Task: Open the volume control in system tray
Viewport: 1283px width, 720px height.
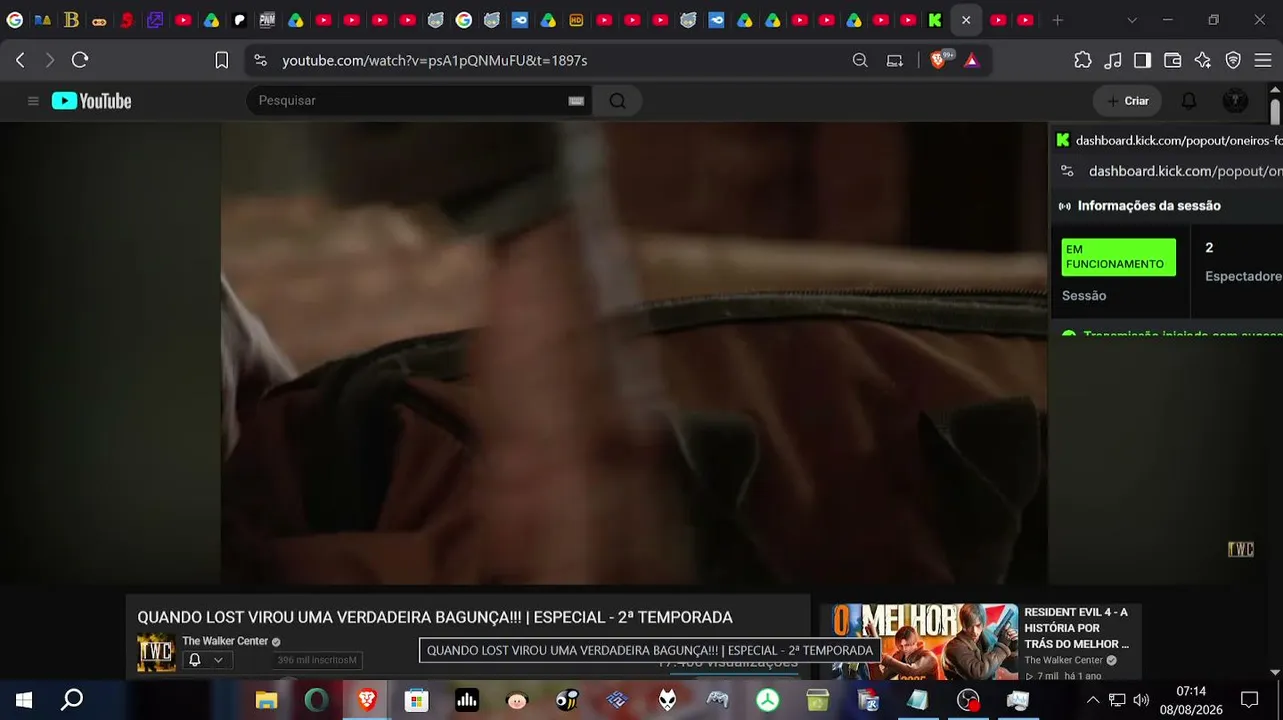Action: tap(1141, 700)
